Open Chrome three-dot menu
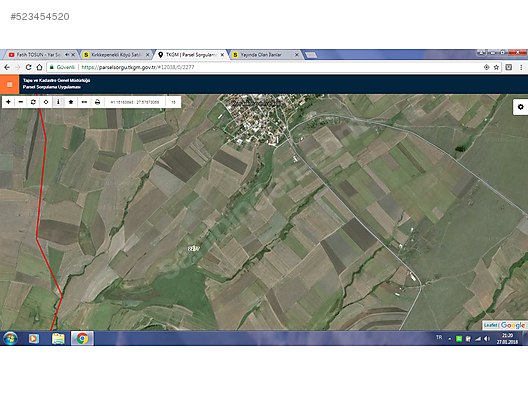This screenshot has height=396, width=528. [521, 67]
